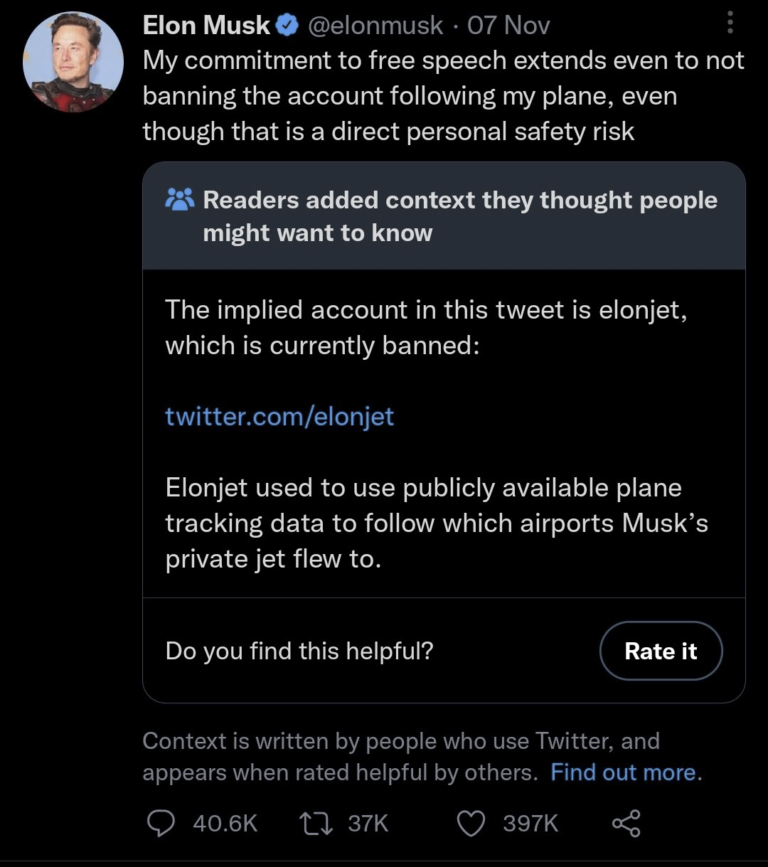Screen dimensions: 768x867
Task: Click the 397K likes count
Action: pos(530,823)
